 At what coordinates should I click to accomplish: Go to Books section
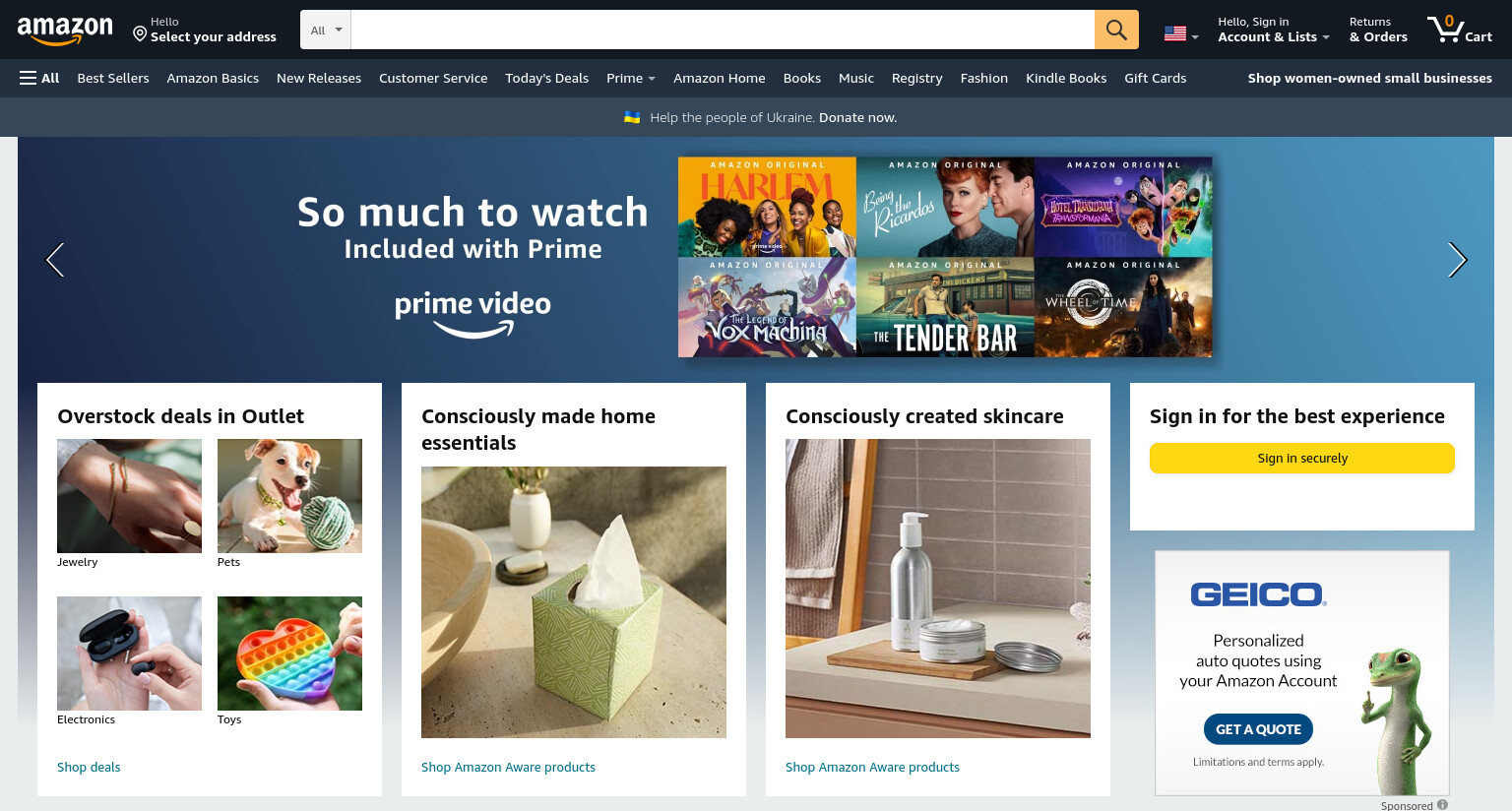[x=802, y=78]
